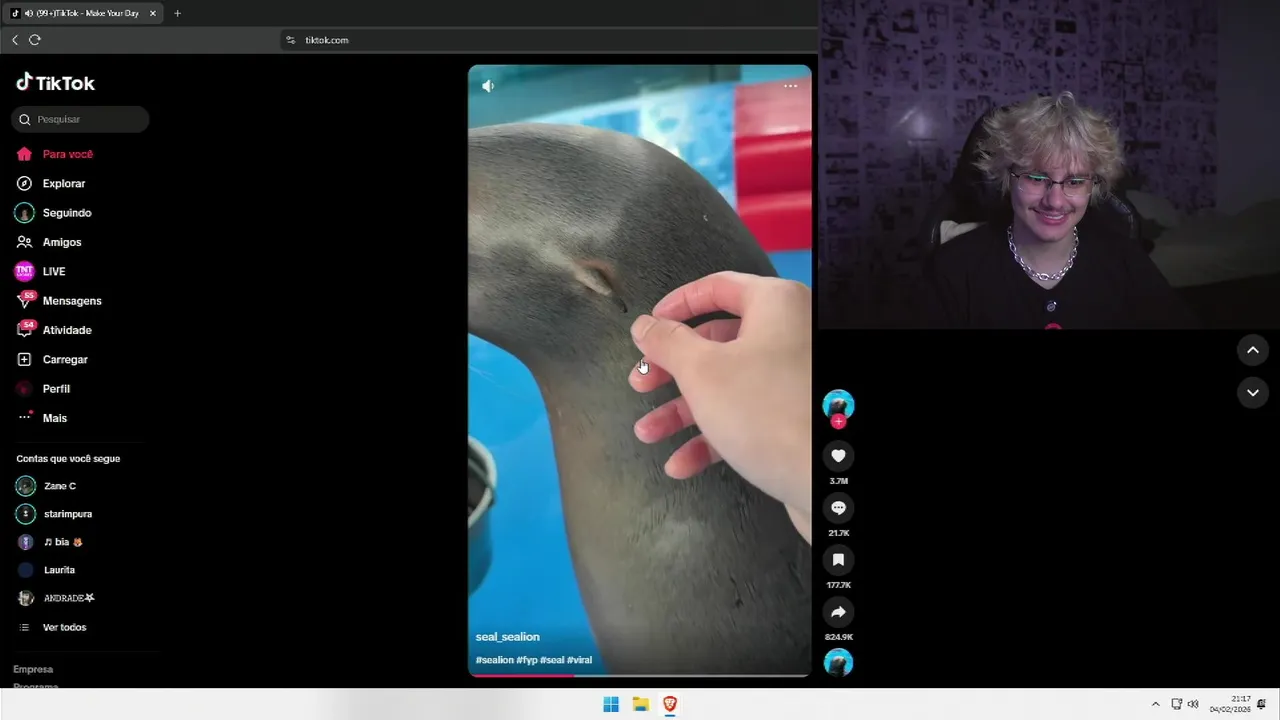The image size is (1280, 720).
Task: Reload the page with refresh icon
Action: (35, 40)
